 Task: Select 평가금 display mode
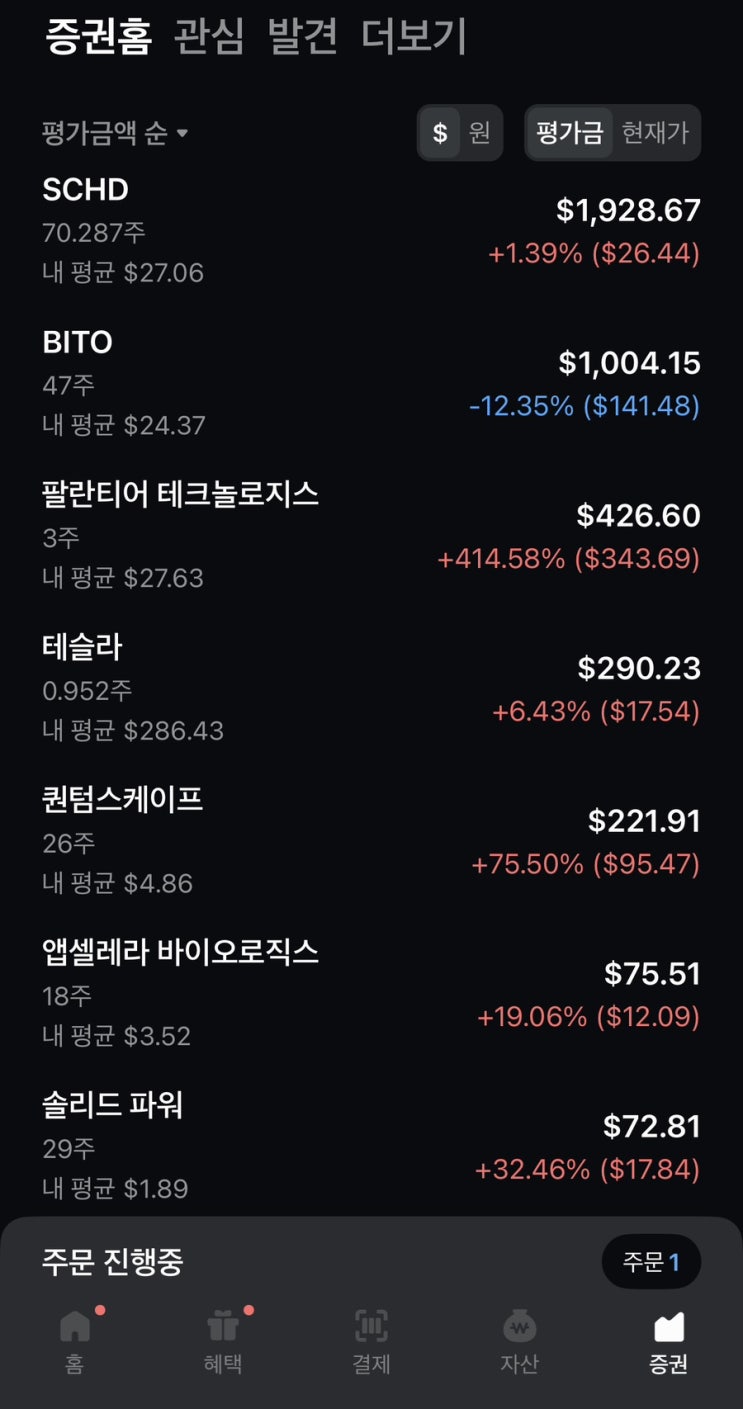tap(569, 133)
